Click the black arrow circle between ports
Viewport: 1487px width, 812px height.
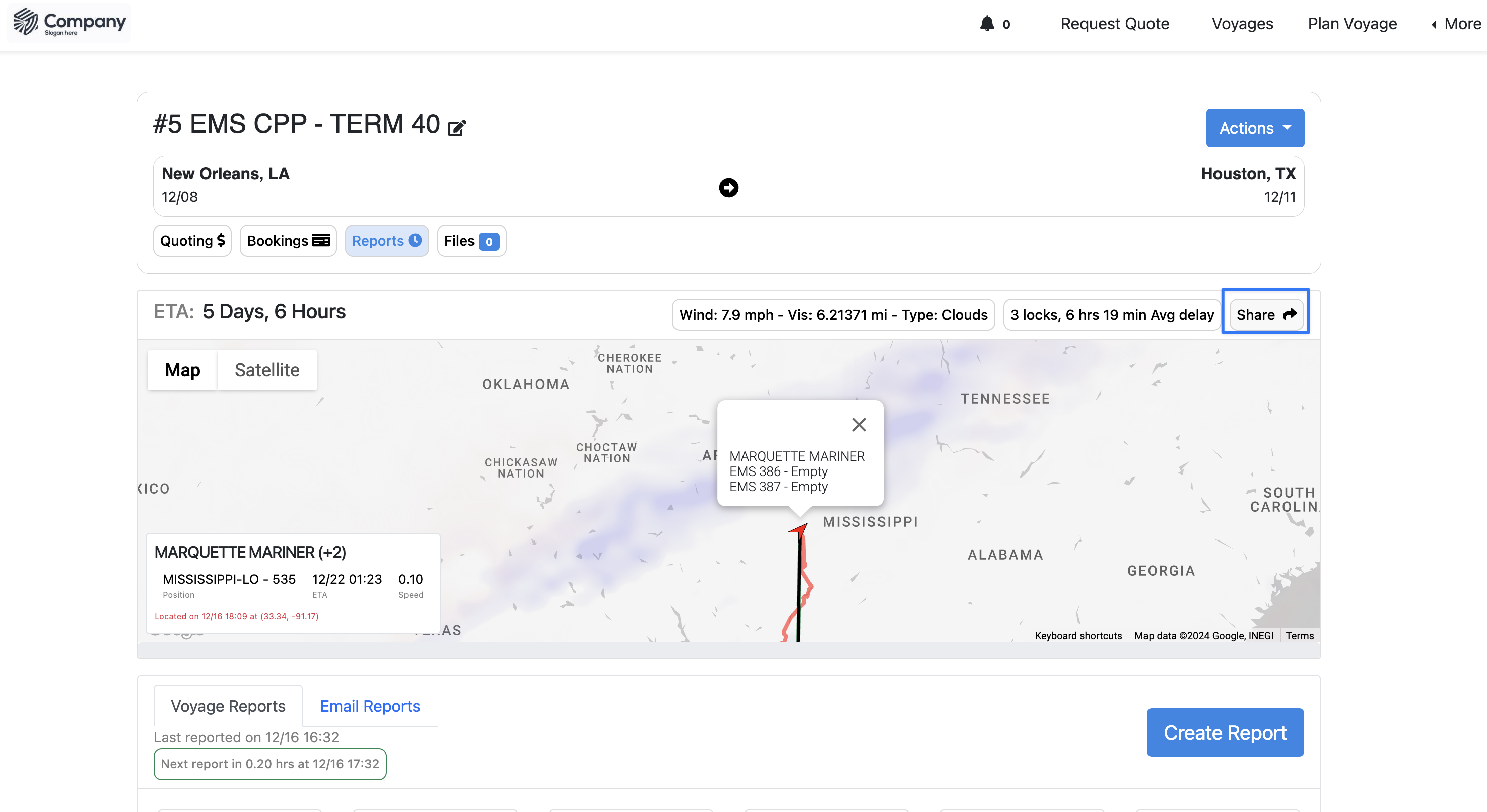coord(728,187)
